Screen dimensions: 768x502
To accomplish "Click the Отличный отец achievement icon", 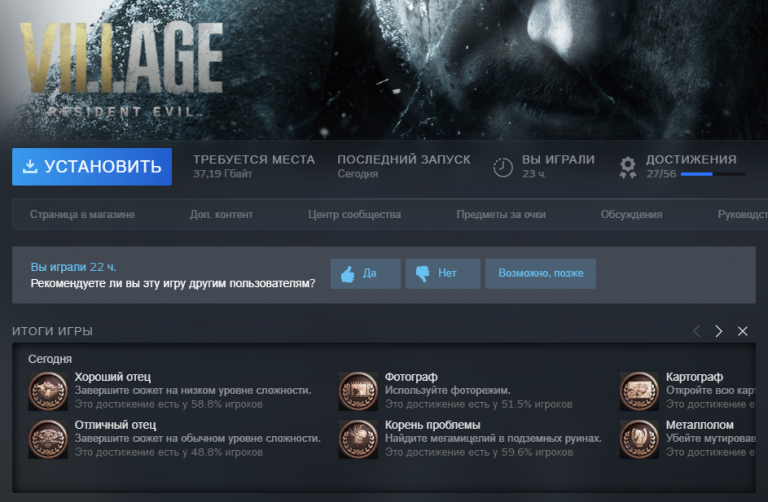I will coord(48,439).
